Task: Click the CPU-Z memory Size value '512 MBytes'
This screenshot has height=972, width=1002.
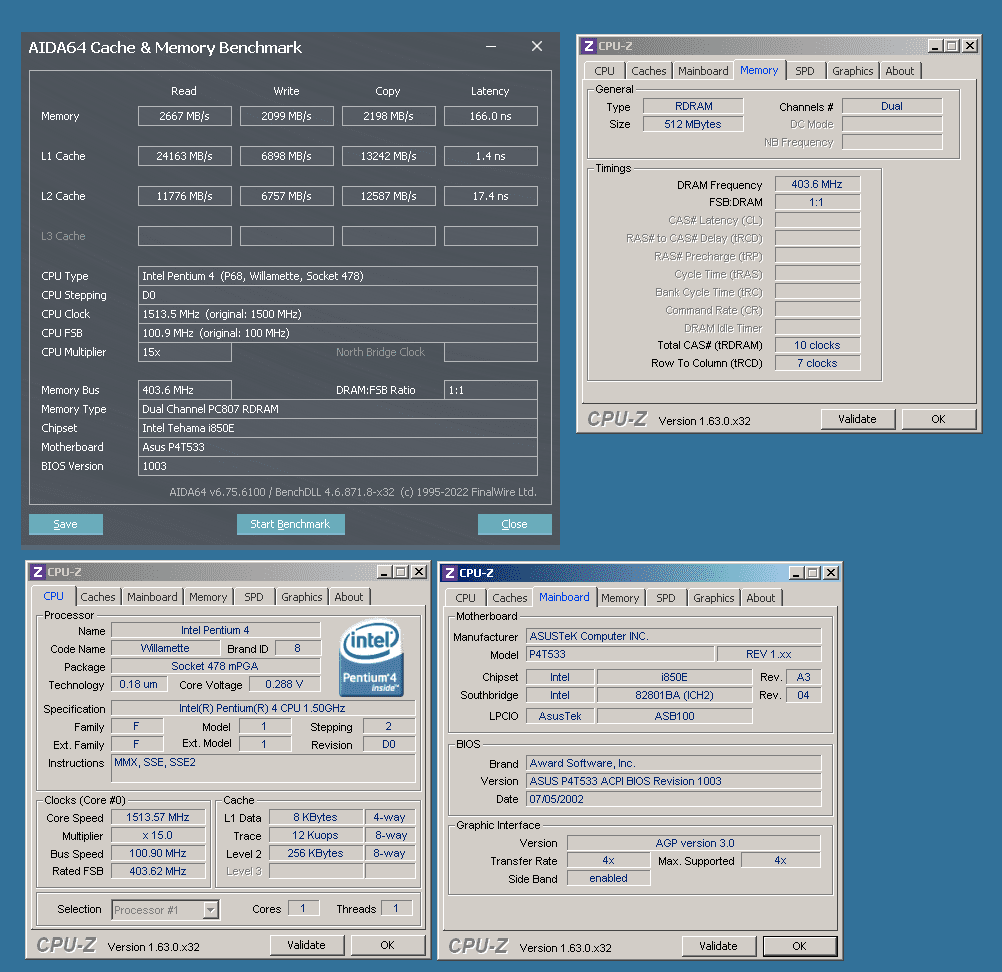Action: 693,124
